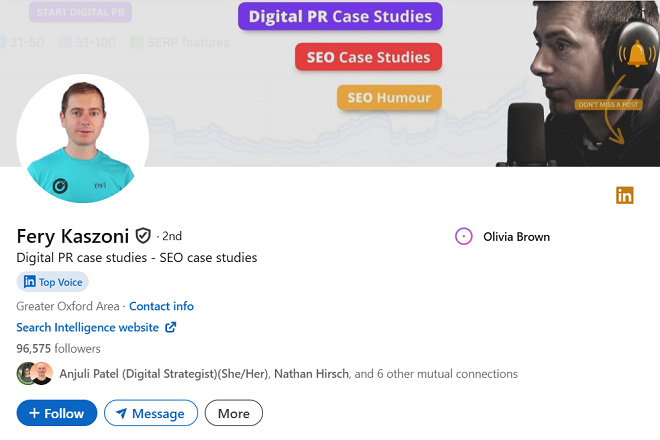Open the More options menu
This screenshot has height=440, width=660.
click(234, 413)
